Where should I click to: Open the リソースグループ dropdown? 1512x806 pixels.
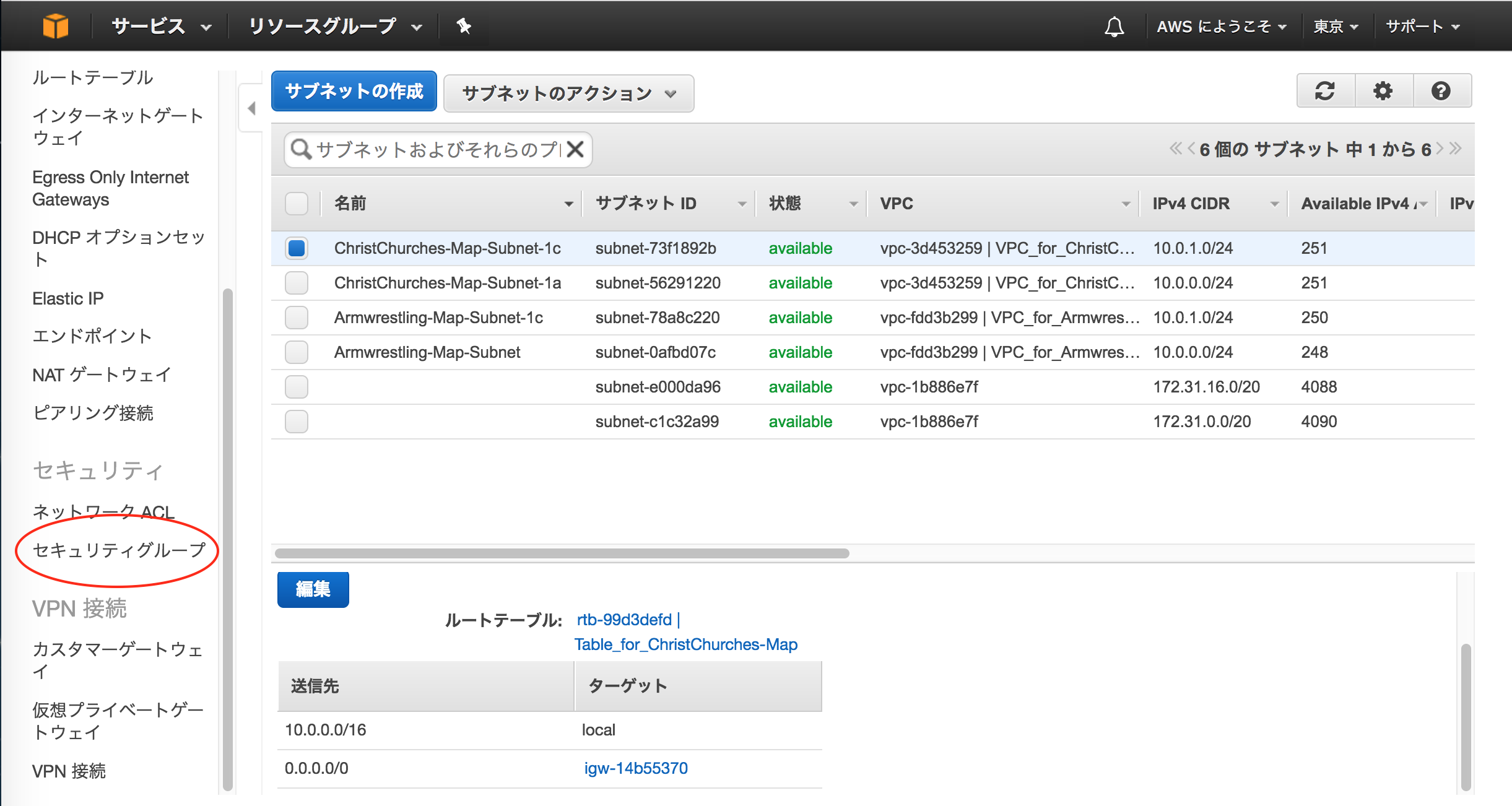pyautogui.click(x=335, y=27)
